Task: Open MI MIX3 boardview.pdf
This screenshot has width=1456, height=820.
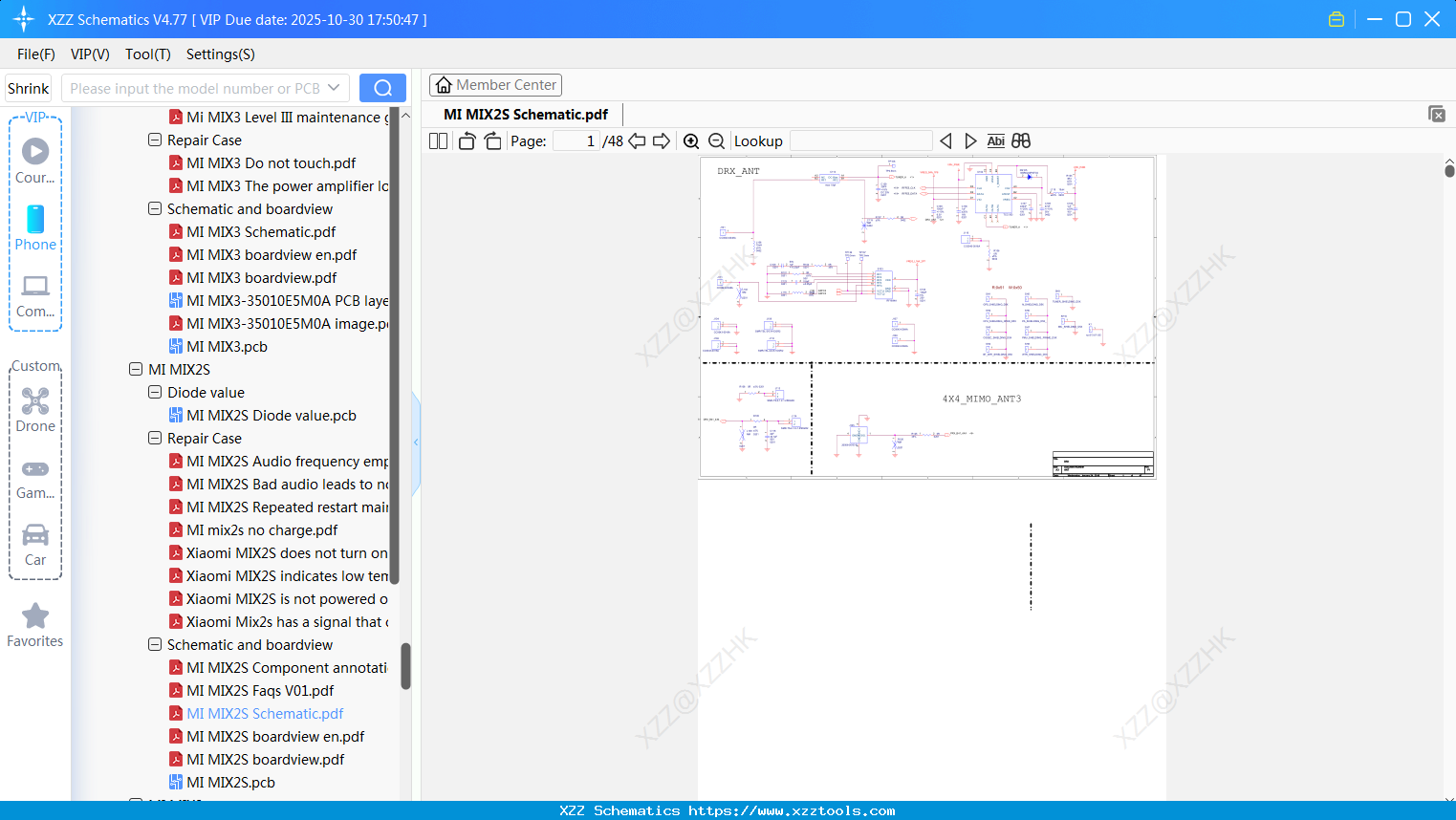Action: pyautogui.click(x=261, y=277)
